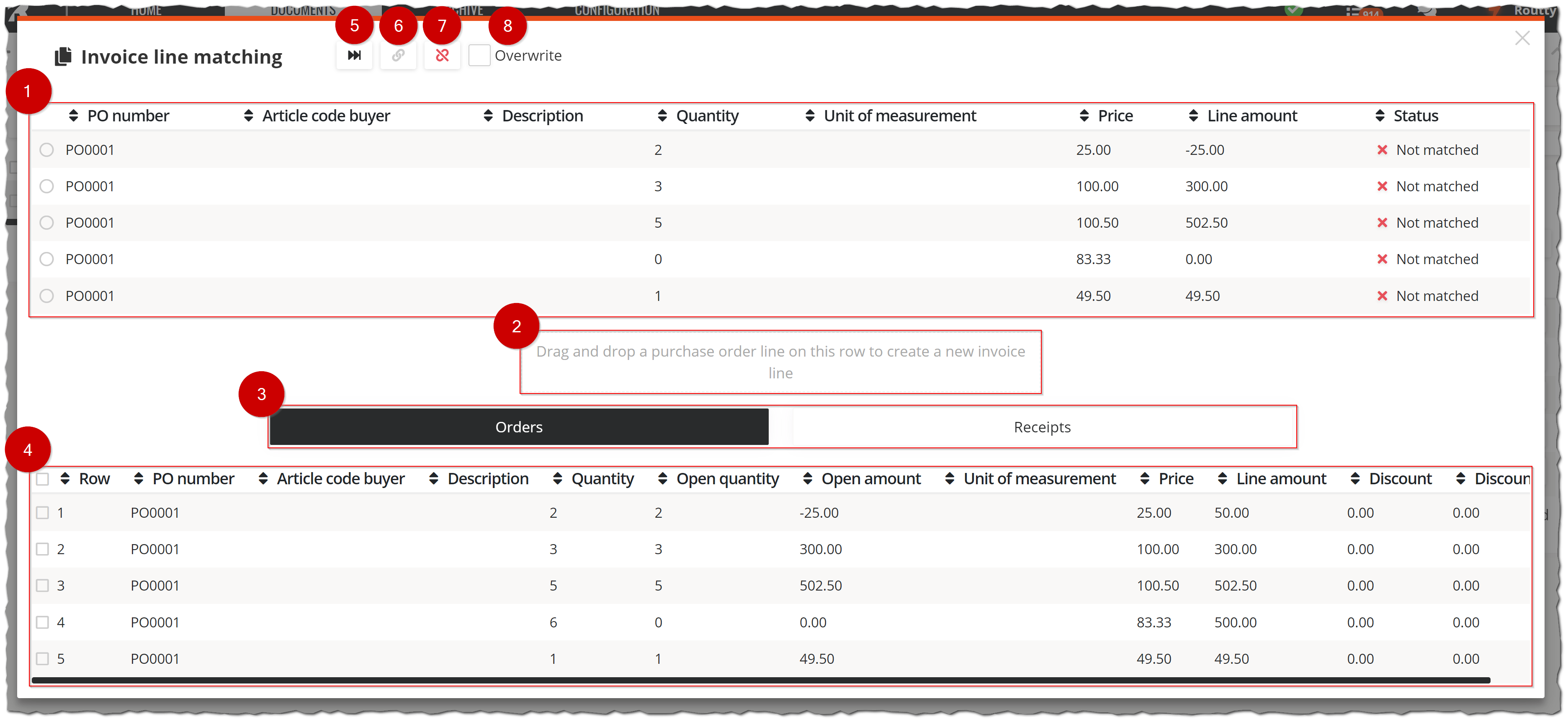
Task: Switch to the Receipts tab
Action: pyautogui.click(x=1041, y=427)
